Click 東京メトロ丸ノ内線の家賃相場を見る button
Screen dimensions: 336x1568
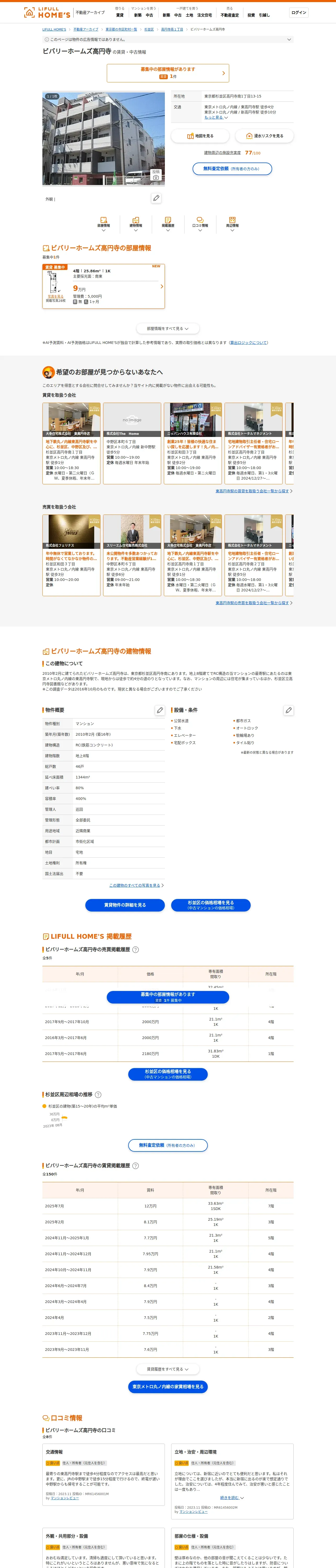click(168, 1387)
